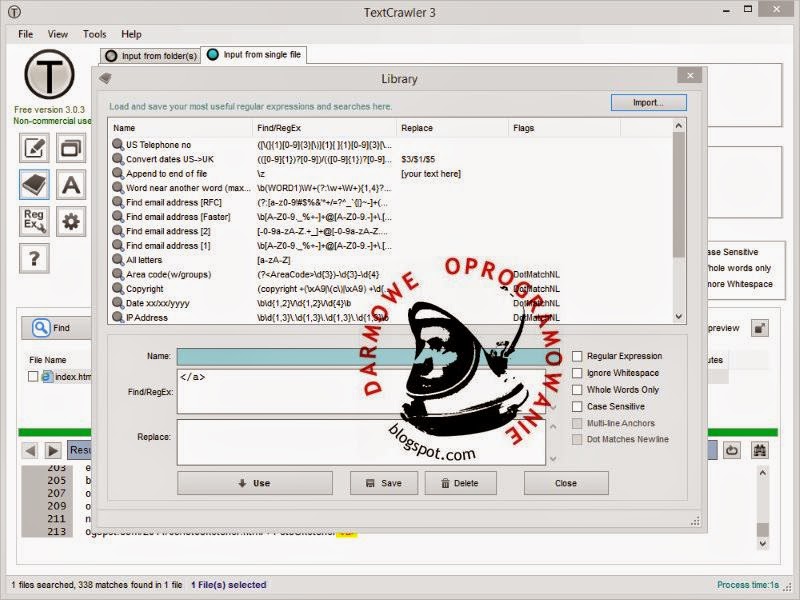Open the Tools menu
The image size is (800, 600).
pos(94,33)
